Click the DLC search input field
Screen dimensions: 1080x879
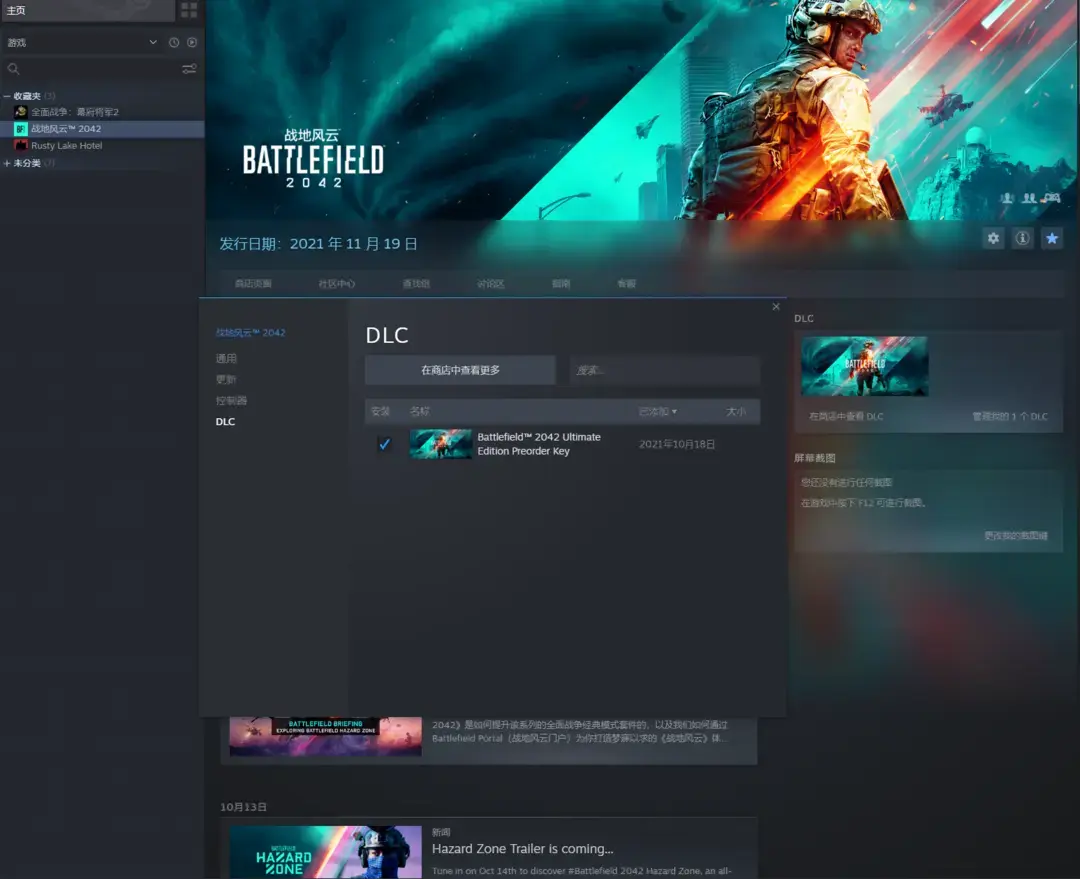[x=665, y=370]
